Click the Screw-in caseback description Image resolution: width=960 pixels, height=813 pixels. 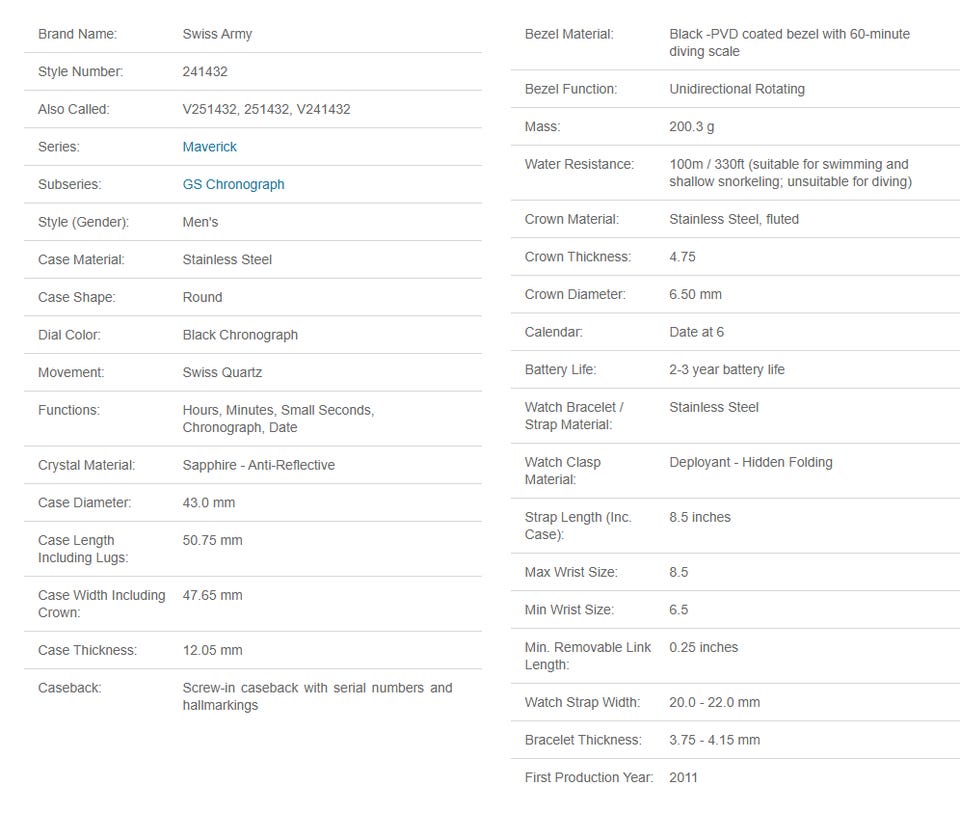tap(317, 697)
